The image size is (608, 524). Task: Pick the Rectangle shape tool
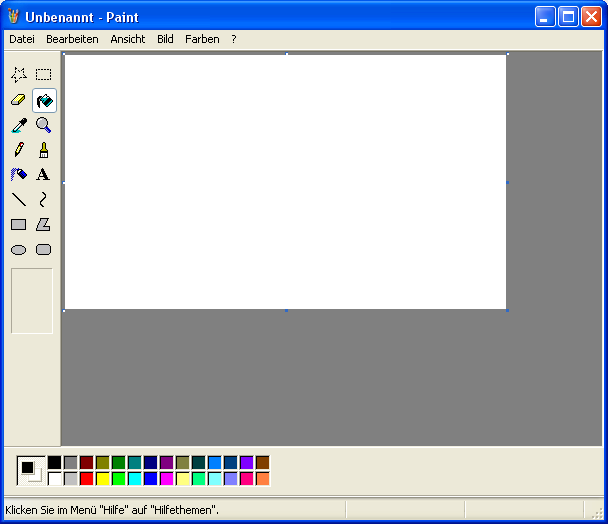19,225
